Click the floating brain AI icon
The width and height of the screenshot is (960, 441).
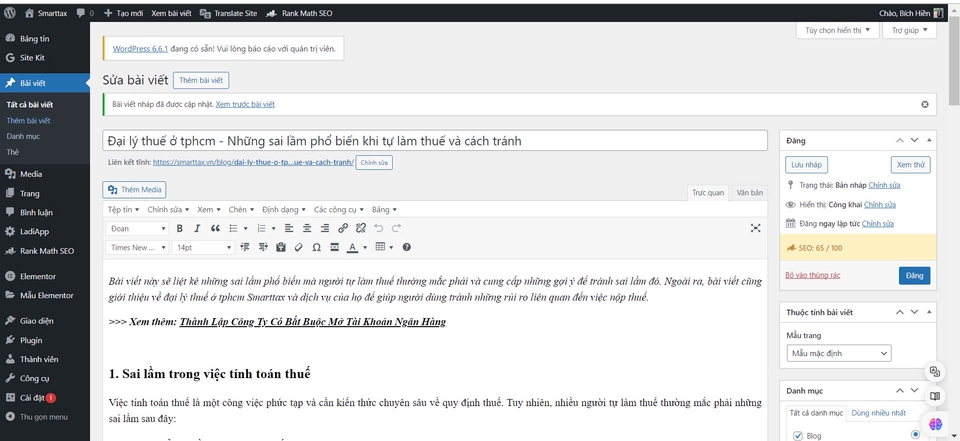tap(935, 423)
